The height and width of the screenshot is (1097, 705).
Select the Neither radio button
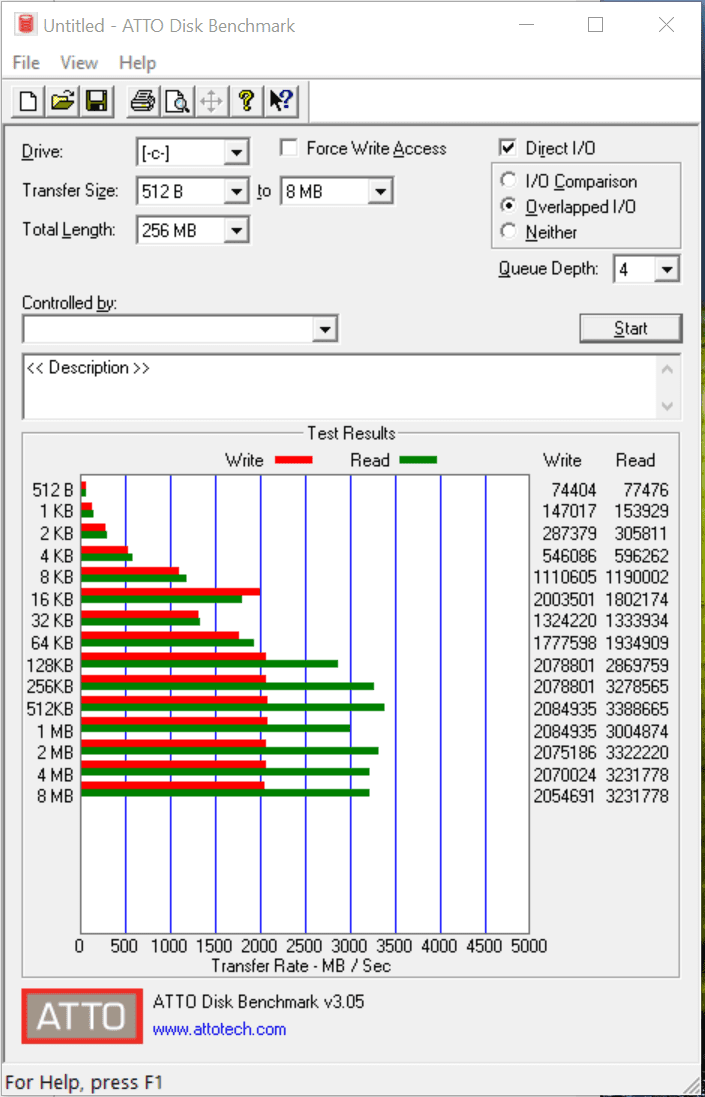[x=508, y=232]
